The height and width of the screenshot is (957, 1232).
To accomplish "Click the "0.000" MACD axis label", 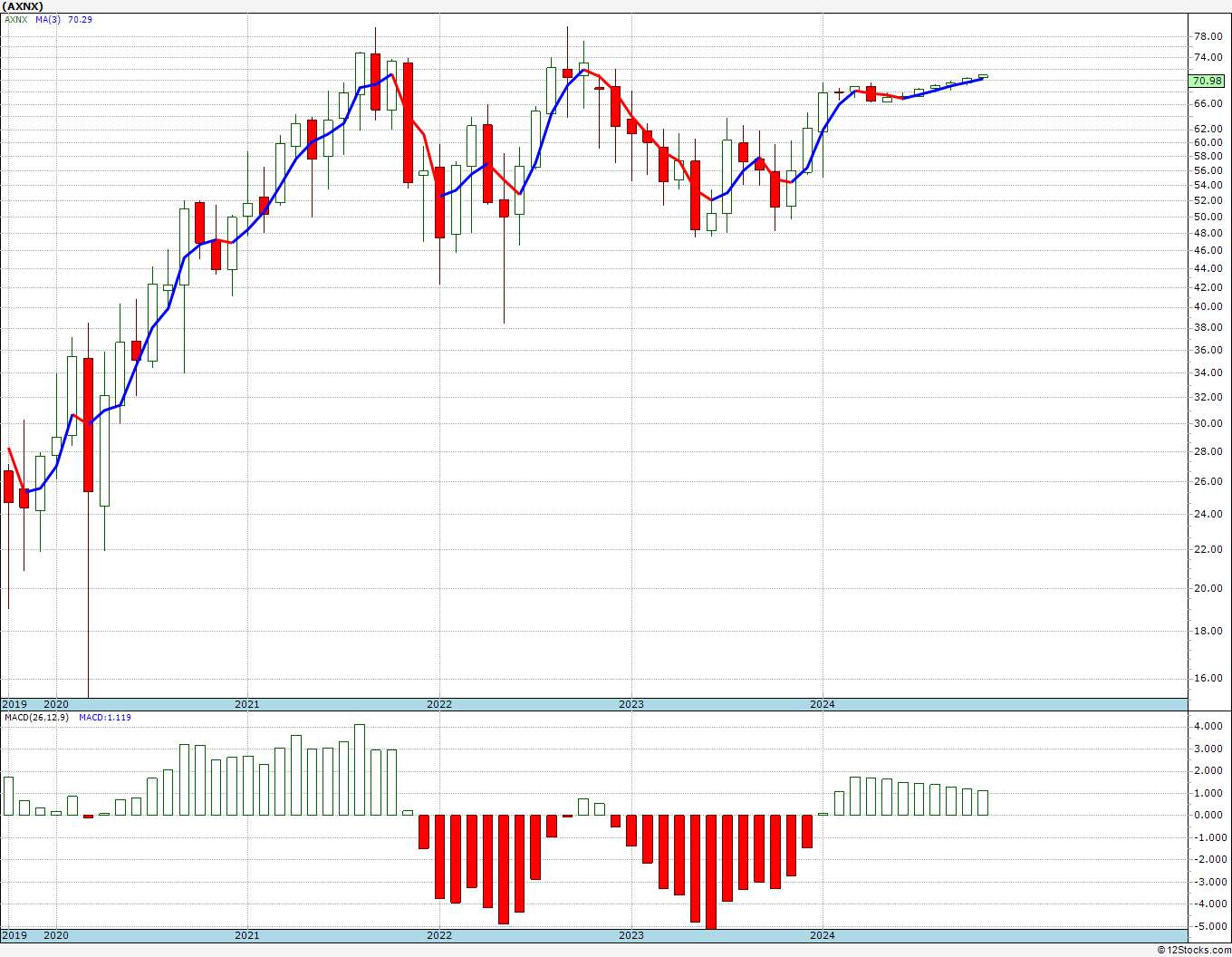I will (x=1210, y=815).
